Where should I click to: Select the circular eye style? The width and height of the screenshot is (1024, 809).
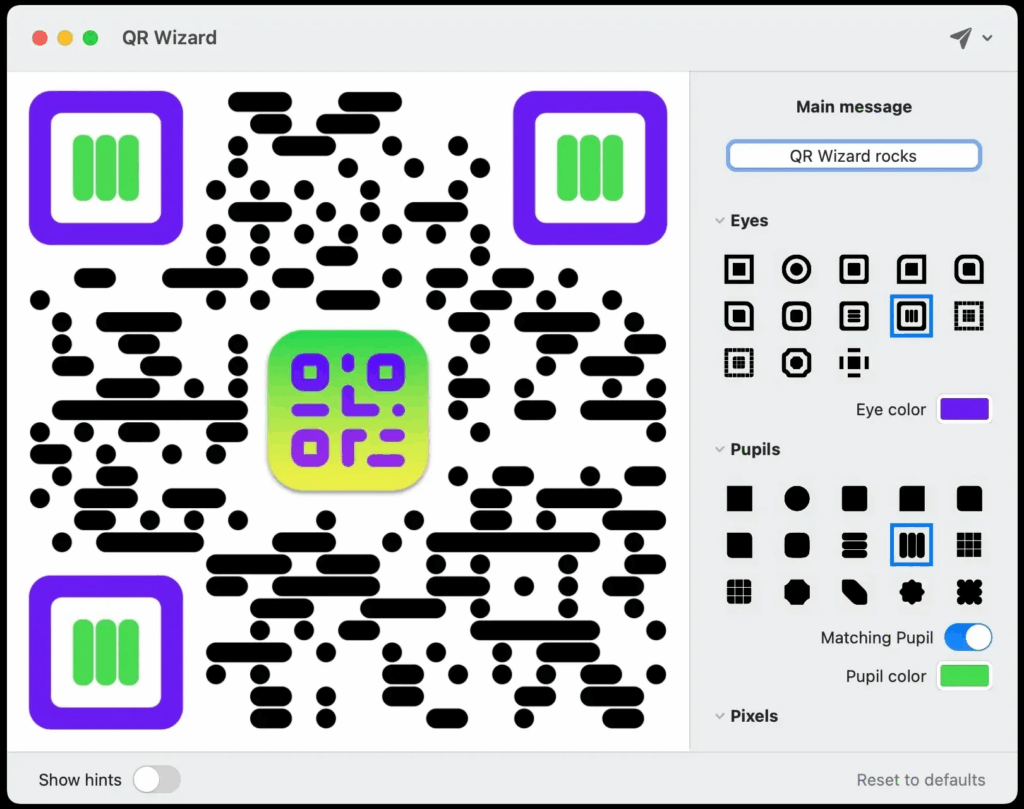796,269
